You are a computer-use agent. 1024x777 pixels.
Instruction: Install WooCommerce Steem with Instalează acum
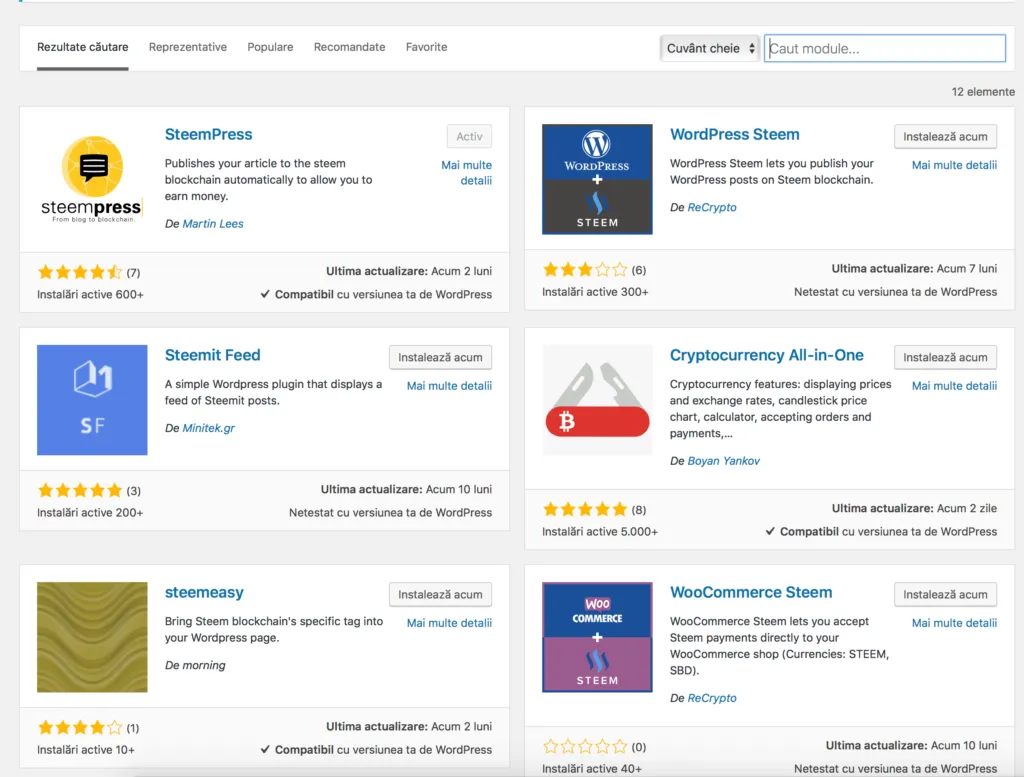coord(945,594)
